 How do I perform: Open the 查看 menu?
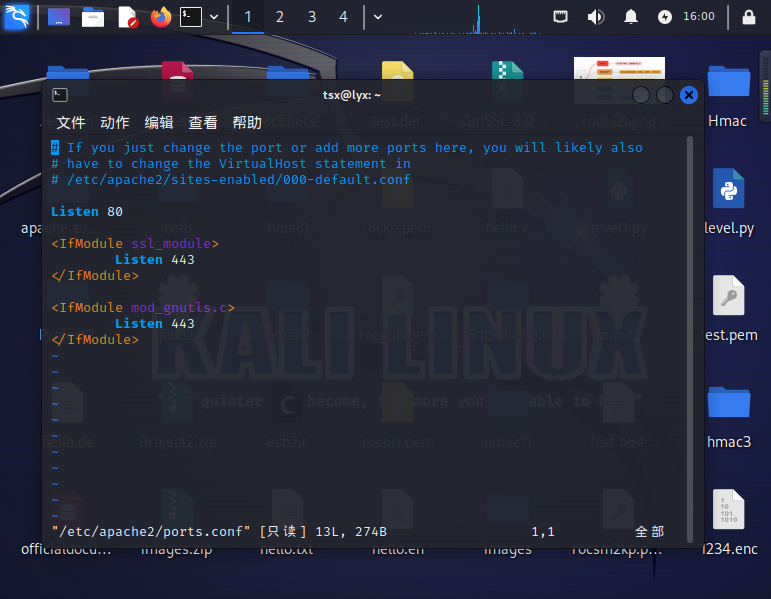click(x=203, y=122)
